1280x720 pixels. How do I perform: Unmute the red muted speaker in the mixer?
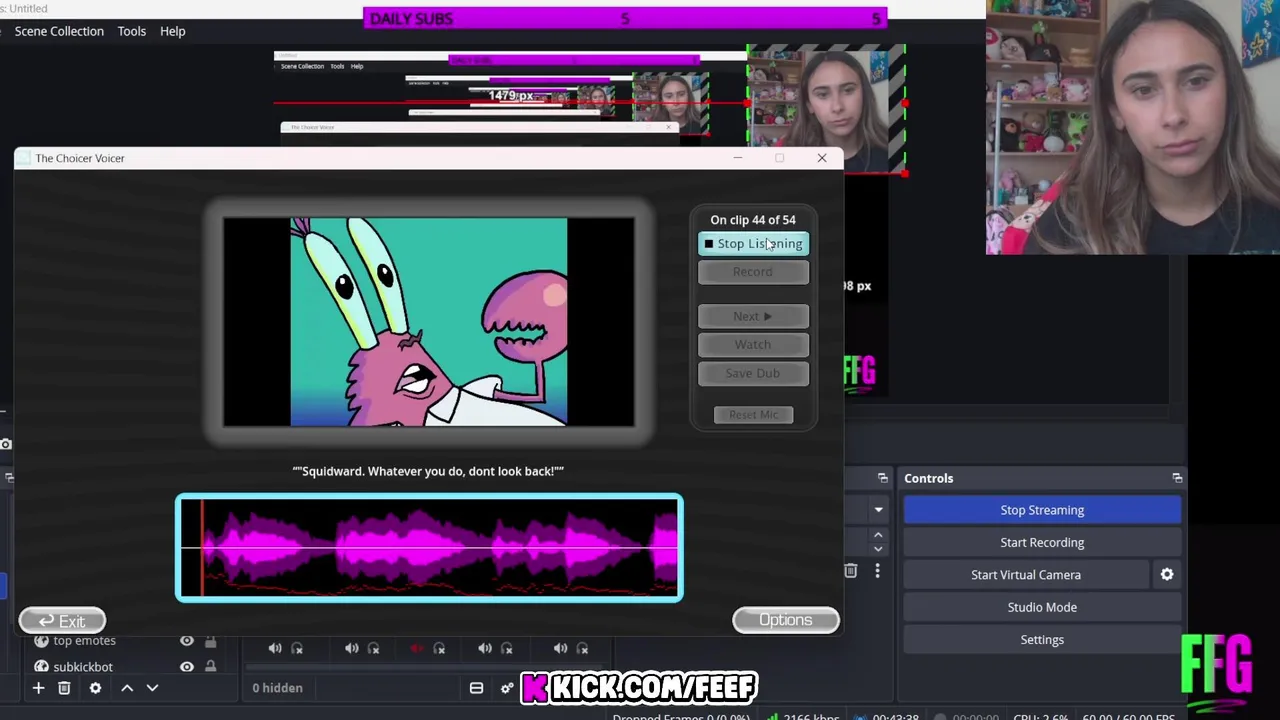click(416, 648)
